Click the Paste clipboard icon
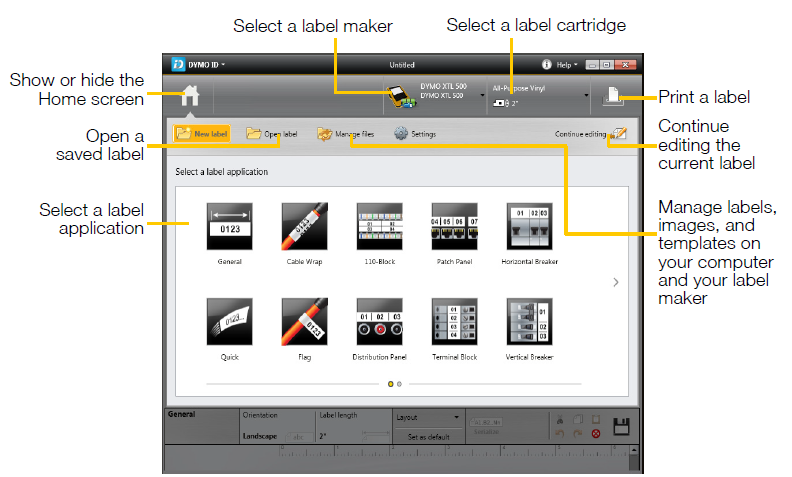This screenshot has width=792, height=477. click(596, 419)
